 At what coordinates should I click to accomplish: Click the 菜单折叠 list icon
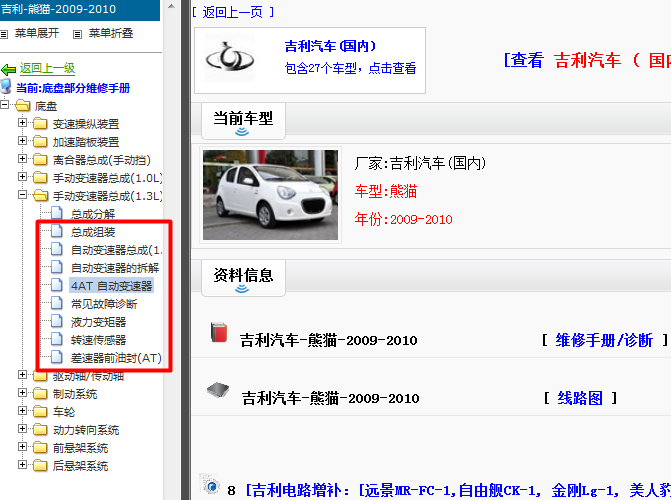(77, 34)
